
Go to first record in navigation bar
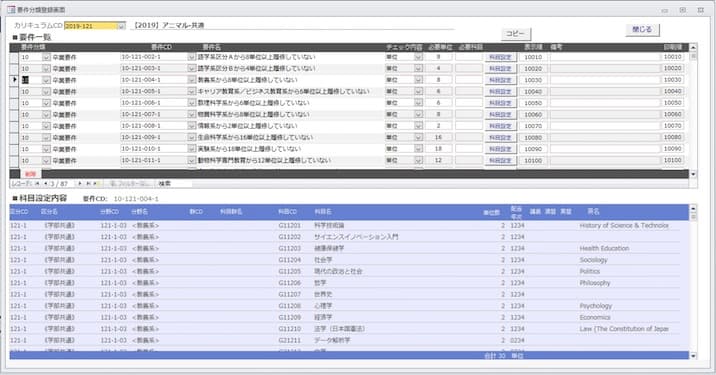click(x=37, y=184)
